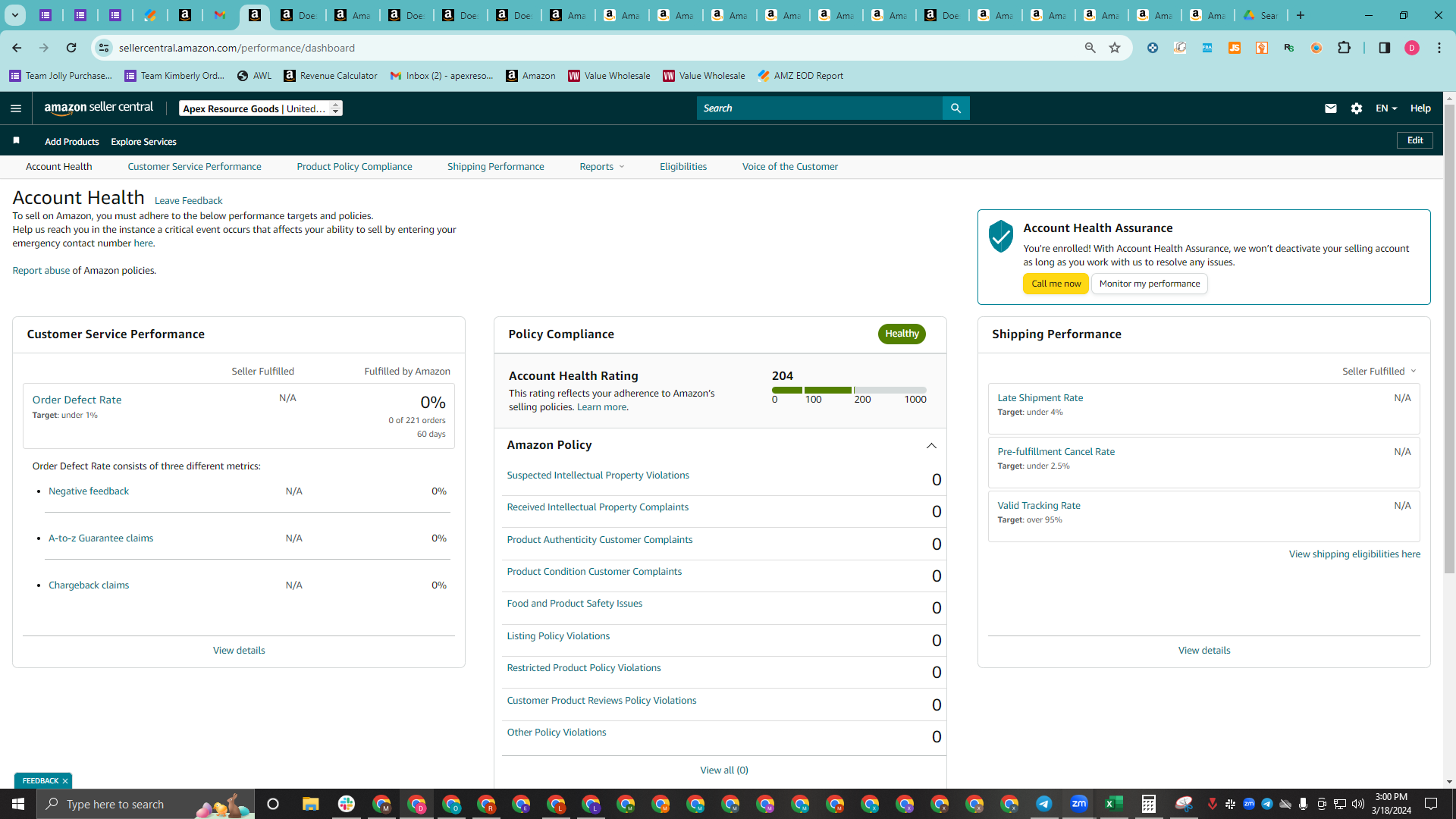
Task: Open the Windows Start menu
Action: [18, 804]
